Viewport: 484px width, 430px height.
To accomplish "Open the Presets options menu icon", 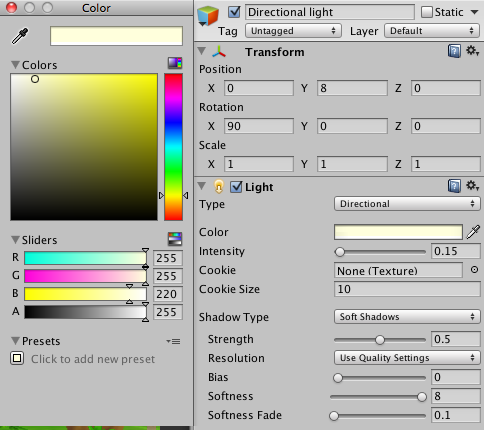I will click(173, 341).
